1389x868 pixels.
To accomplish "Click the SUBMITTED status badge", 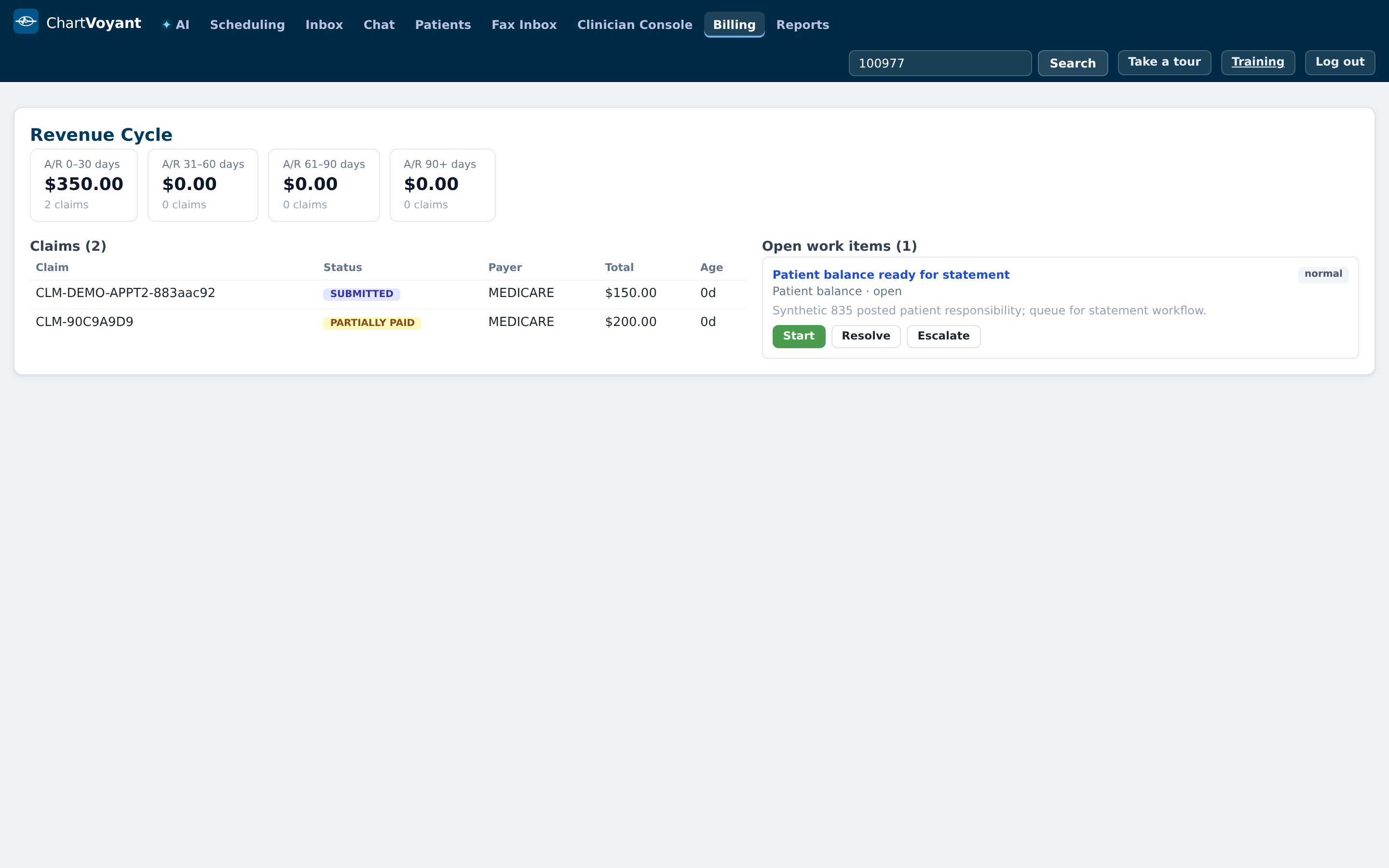I will click(x=362, y=294).
